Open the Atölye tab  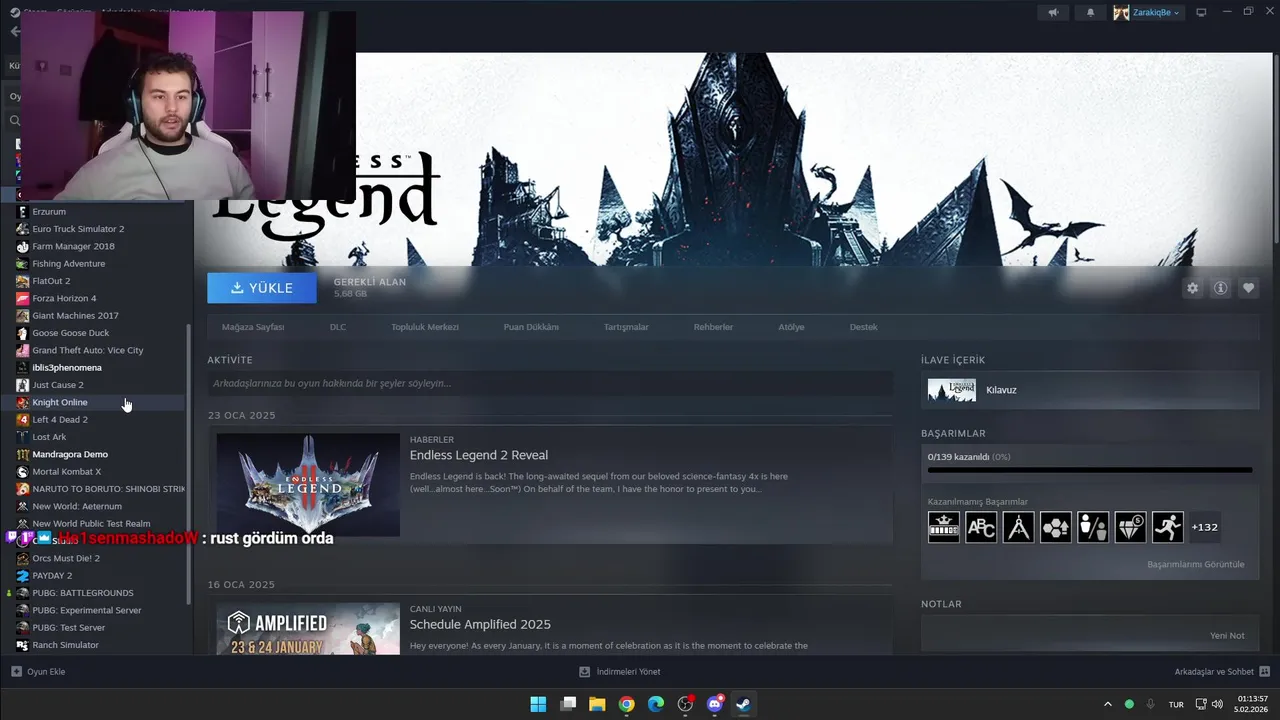pyautogui.click(x=791, y=327)
